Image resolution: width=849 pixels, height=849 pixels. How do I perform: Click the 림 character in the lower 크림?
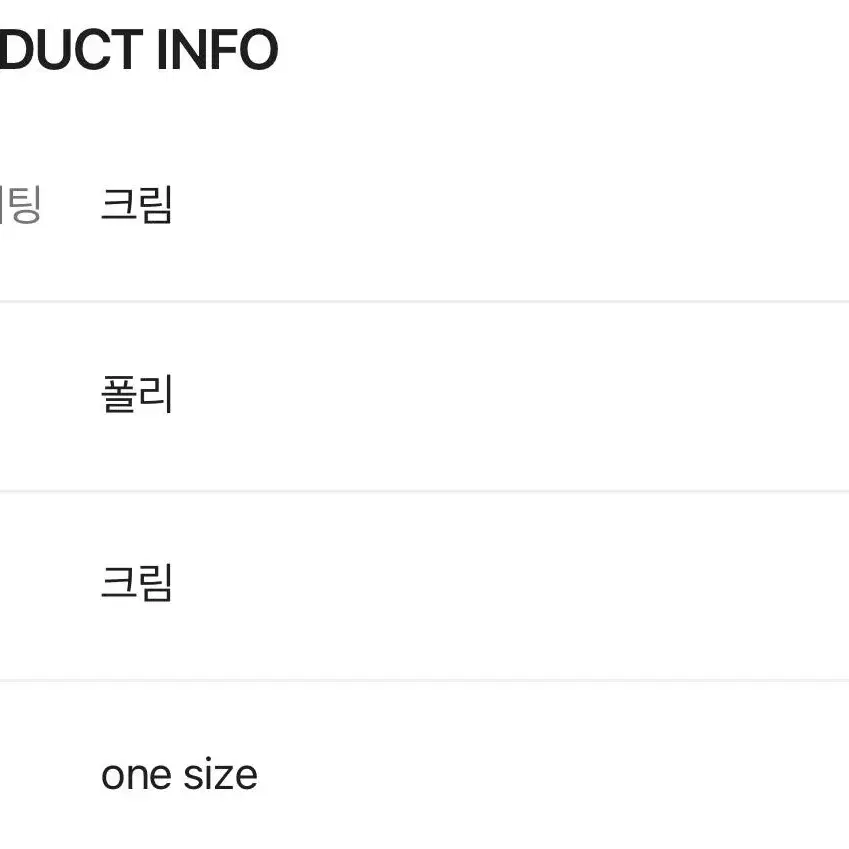[156, 583]
